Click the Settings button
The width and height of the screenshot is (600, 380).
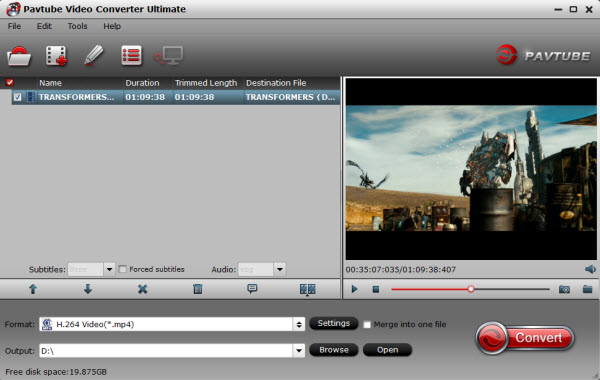[x=333, y=323]
